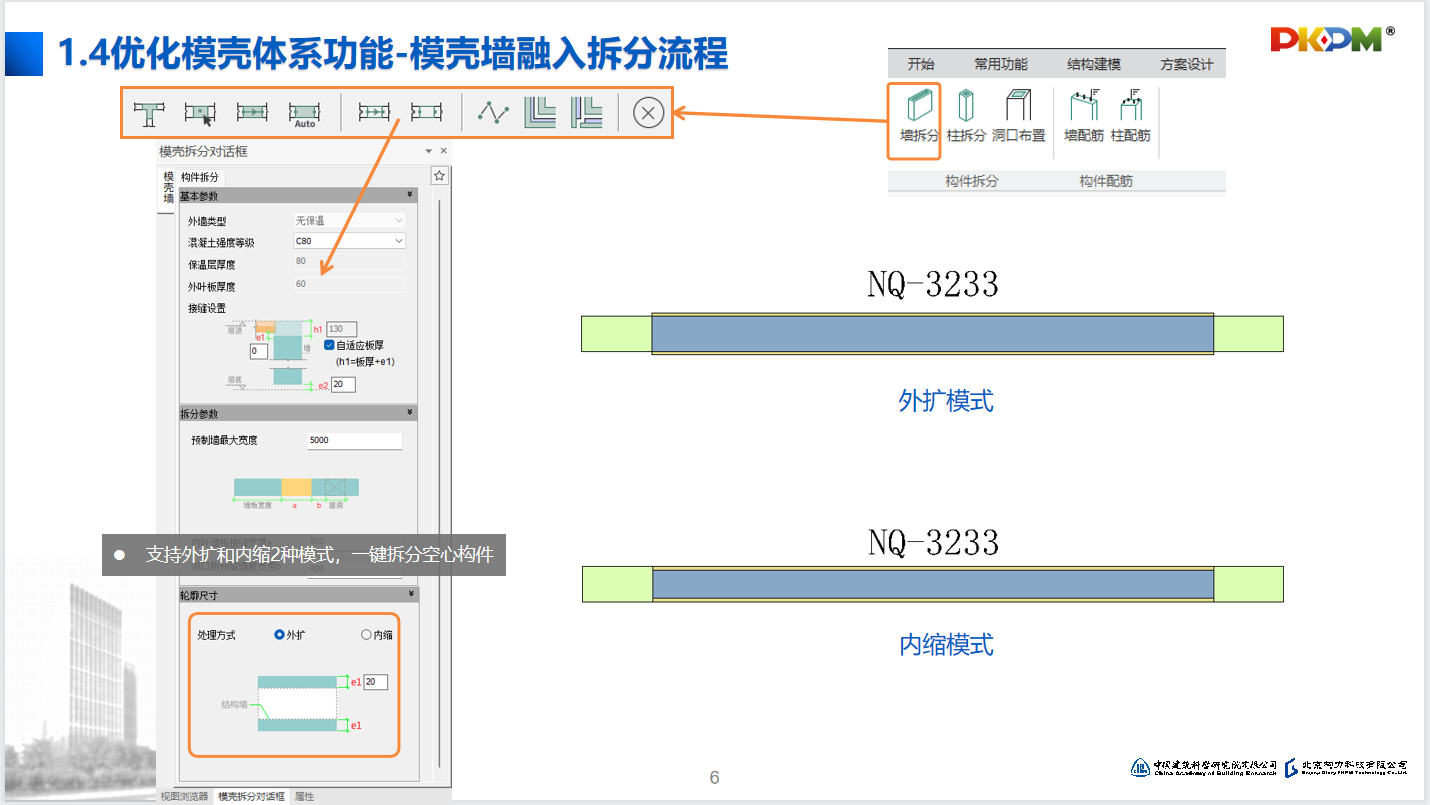This screenshot has height=805, width=1430.
Task: Click the 预制墙最大宽度 field showing 5000
Action: [x=354, y=441]
